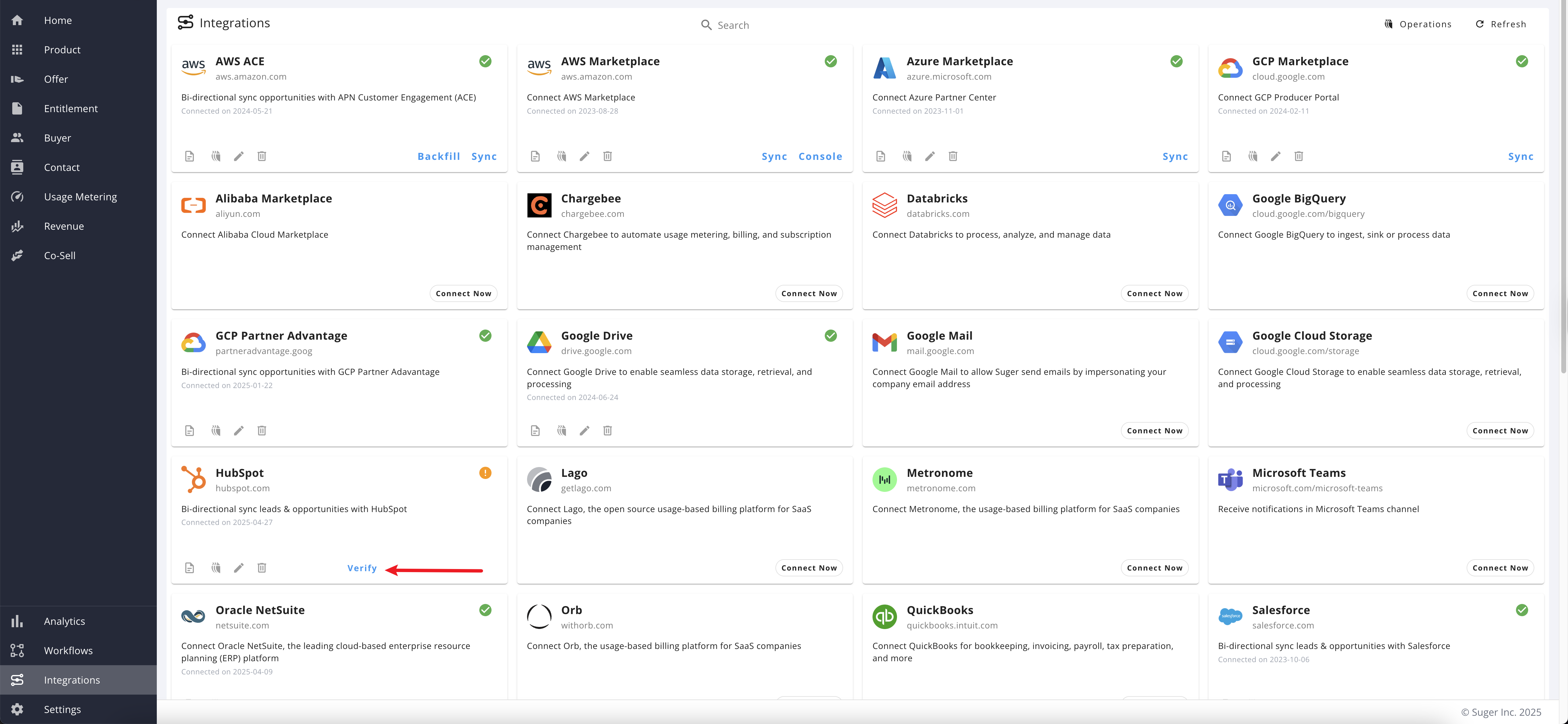1568x724 pixels.
Task: Open Console link on AWS Marketplace card
Action: click(x=820, y=156)
